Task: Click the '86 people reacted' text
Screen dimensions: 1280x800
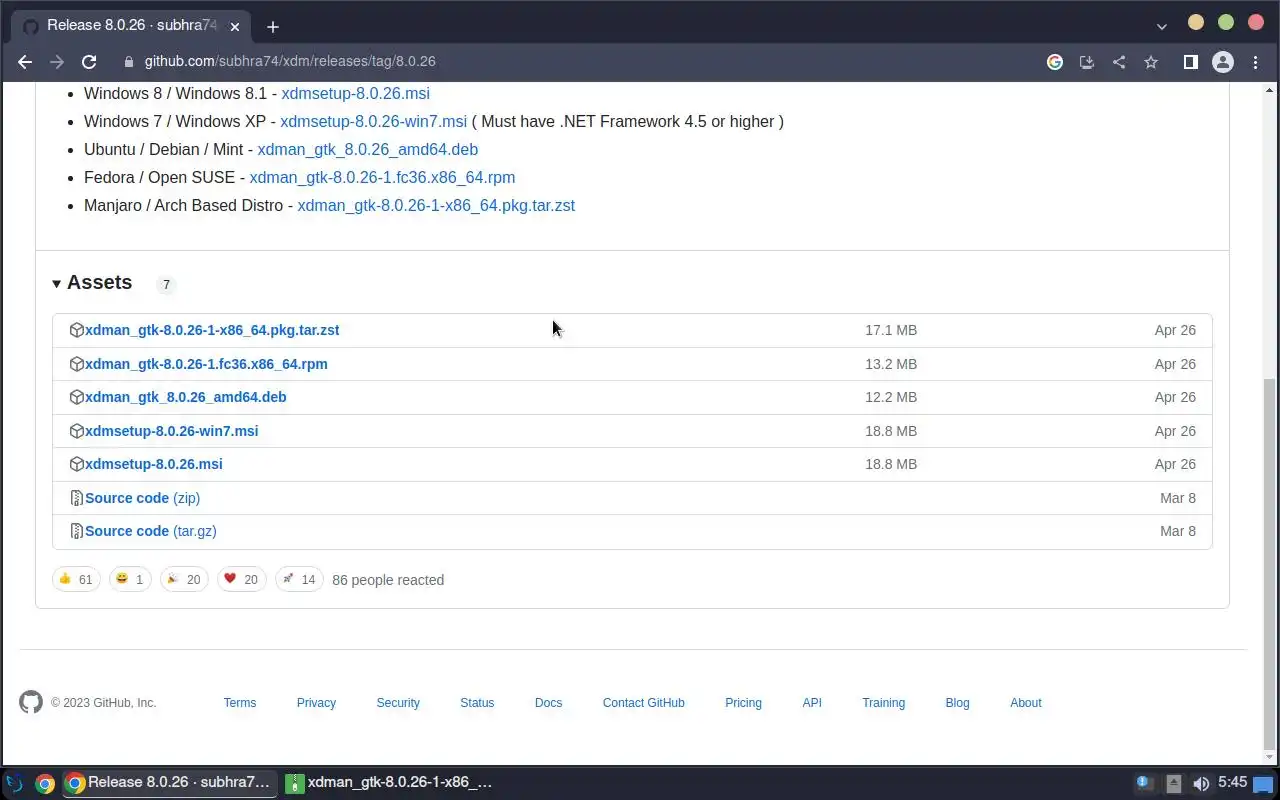Action: pos(388,580)
